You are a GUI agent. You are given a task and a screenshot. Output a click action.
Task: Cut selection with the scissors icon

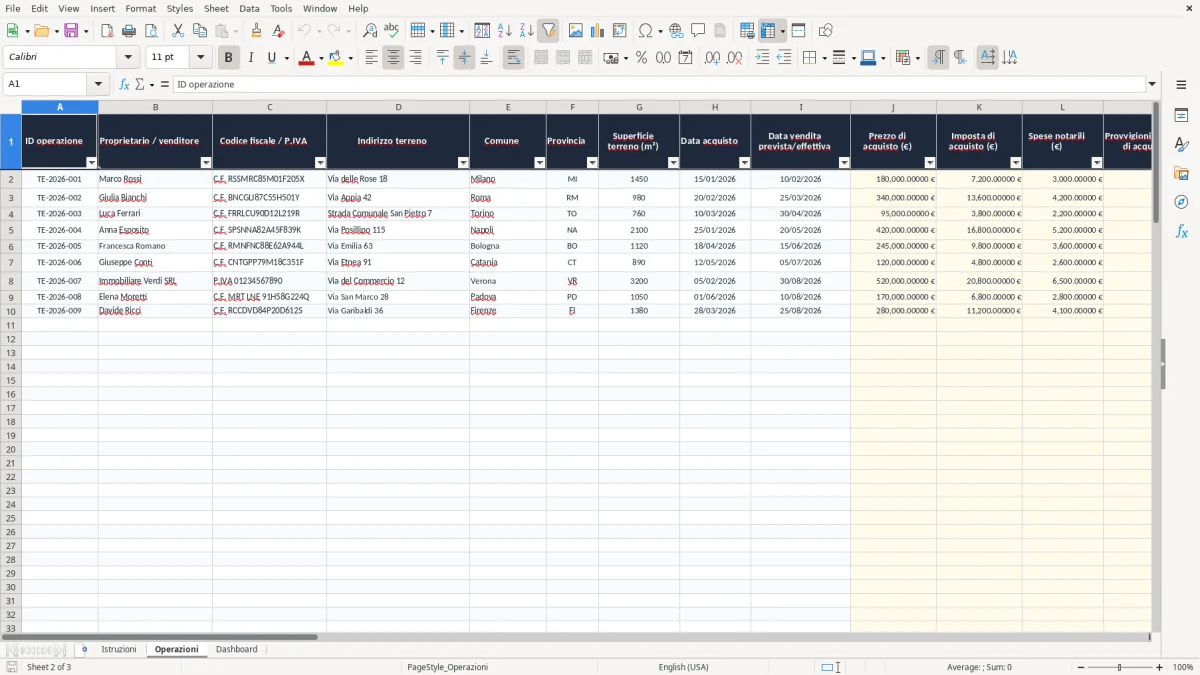[178, 31]
